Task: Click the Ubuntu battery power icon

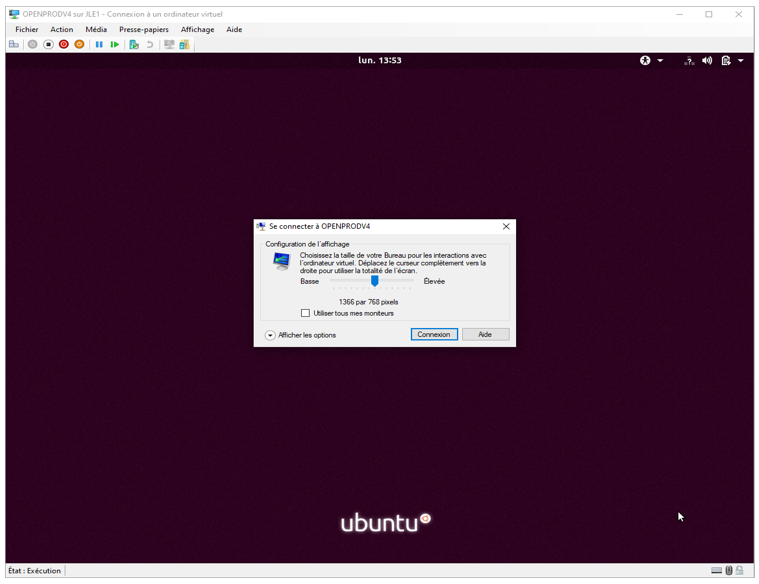Action: [726, 61]
